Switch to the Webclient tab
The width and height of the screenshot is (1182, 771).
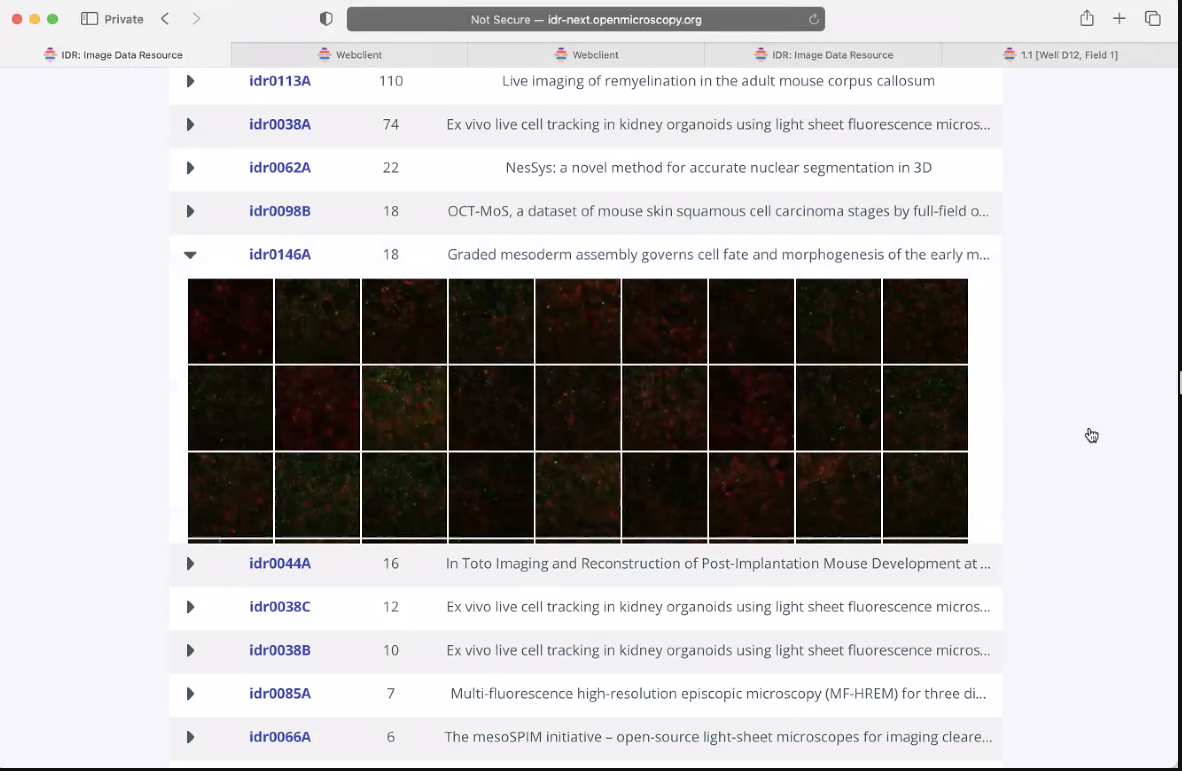[351, 55]
